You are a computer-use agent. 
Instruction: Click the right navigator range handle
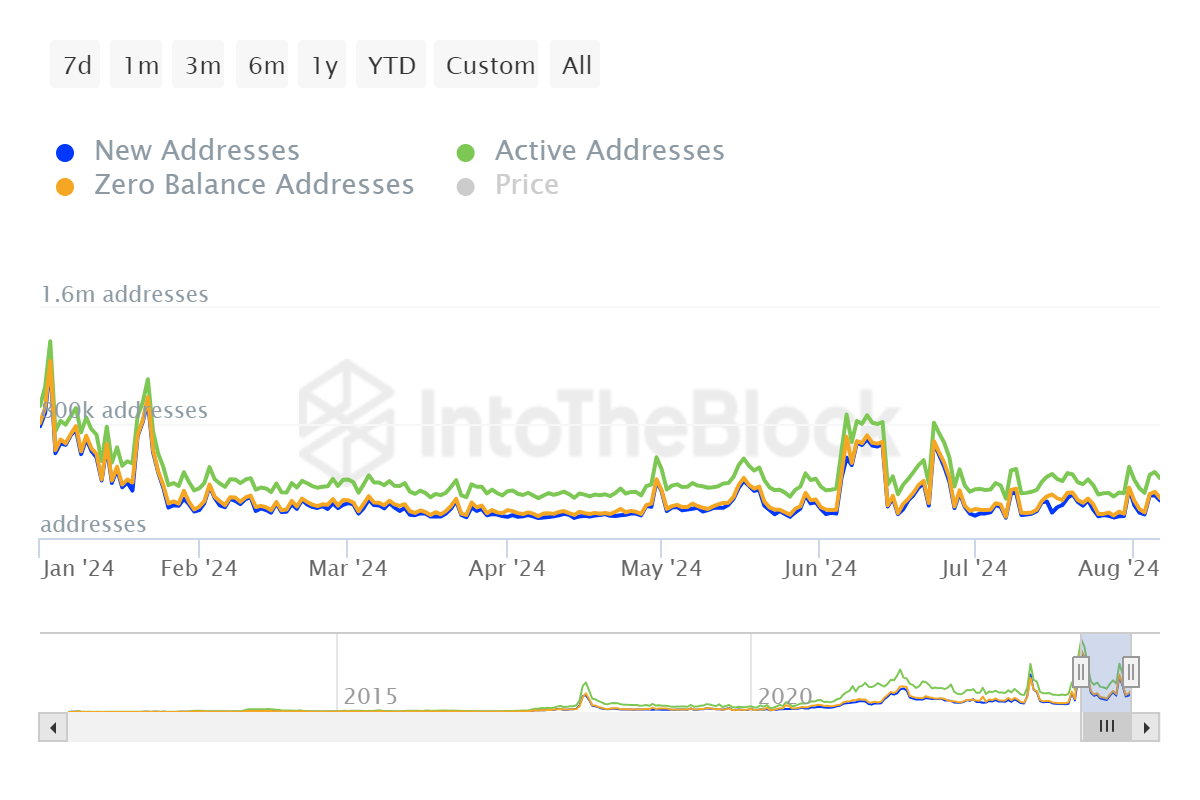click(1130, 670)
